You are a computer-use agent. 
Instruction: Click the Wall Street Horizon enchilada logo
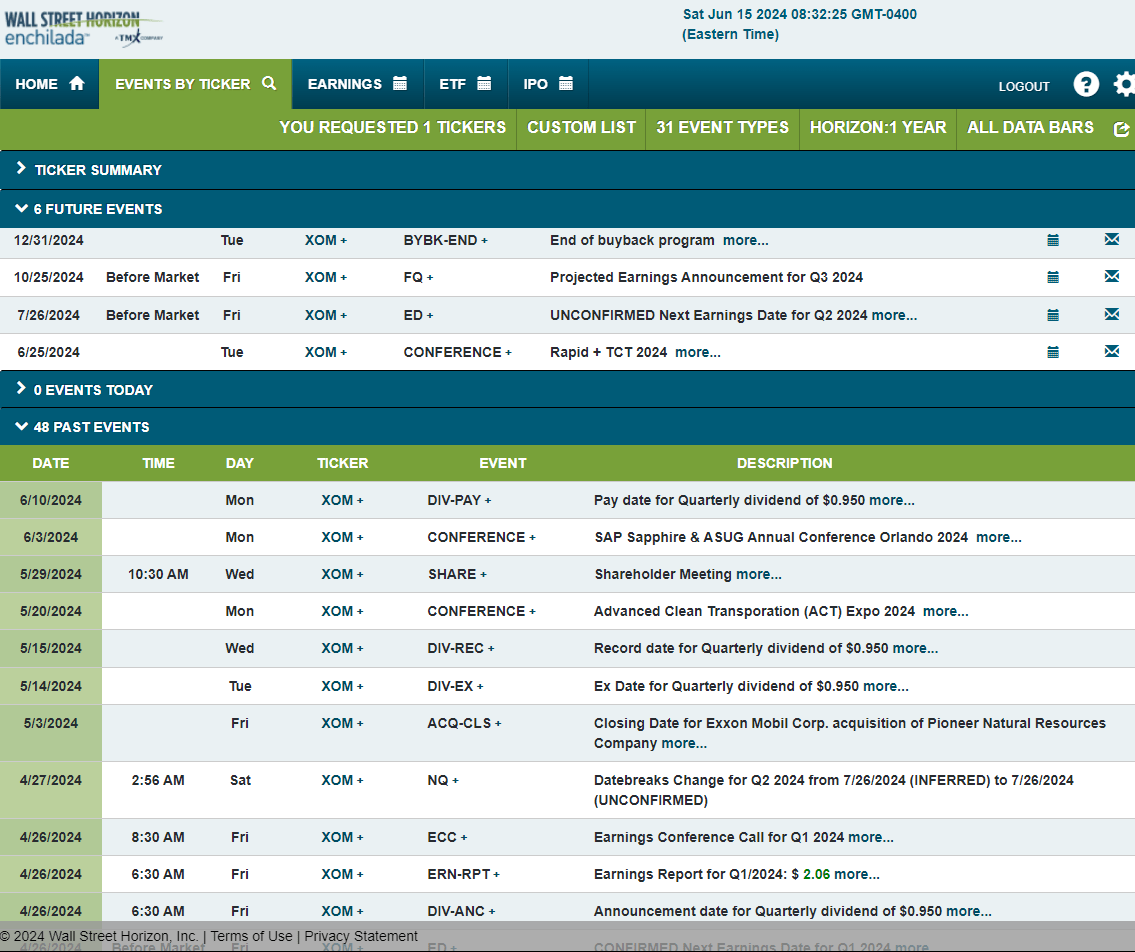(83, 29)
